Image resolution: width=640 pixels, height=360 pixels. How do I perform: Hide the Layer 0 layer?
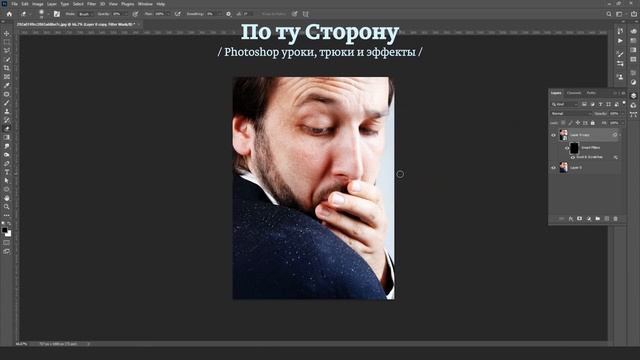tap(553, 168)
